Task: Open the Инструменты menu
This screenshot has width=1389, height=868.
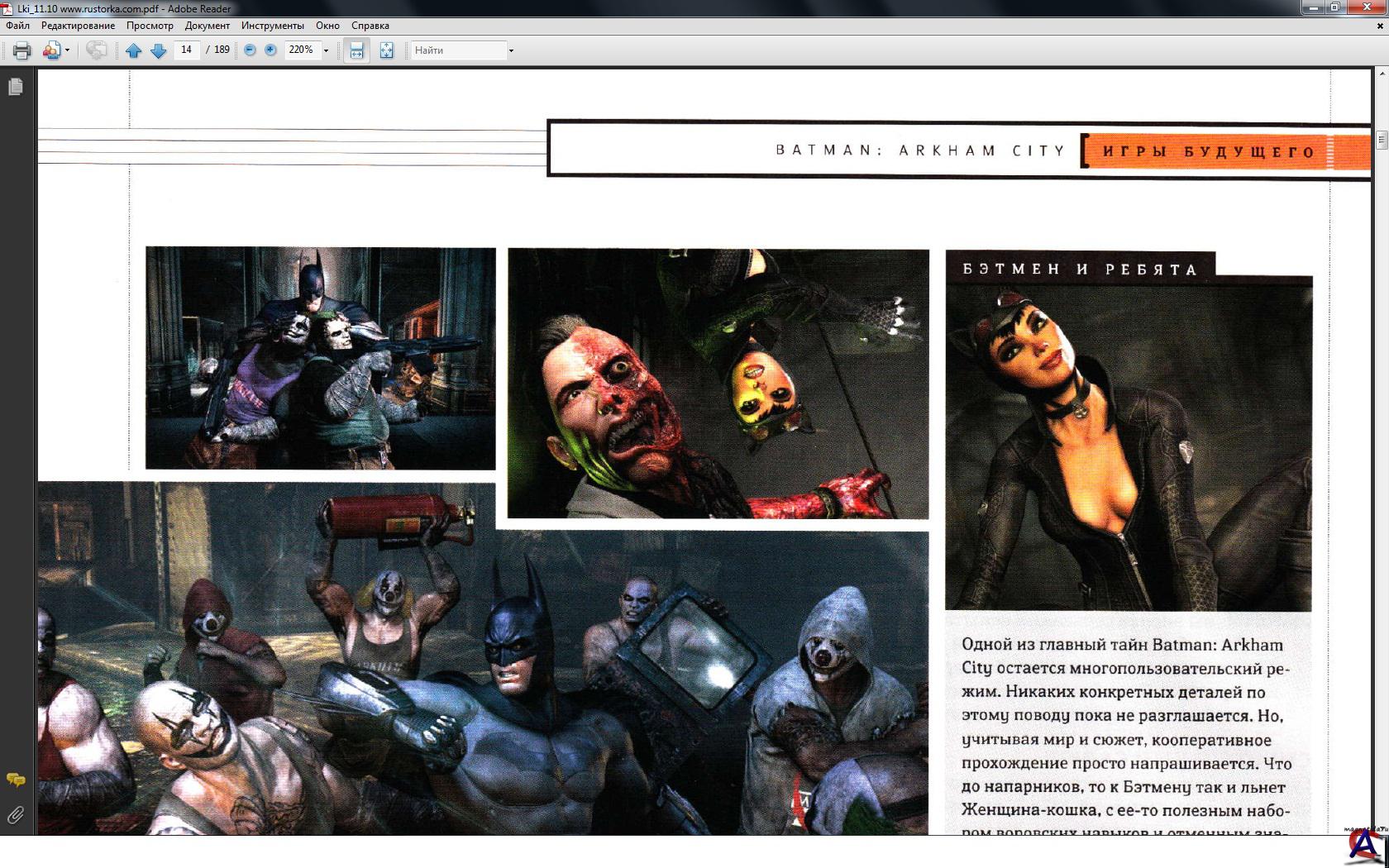Action: (272, 26)
